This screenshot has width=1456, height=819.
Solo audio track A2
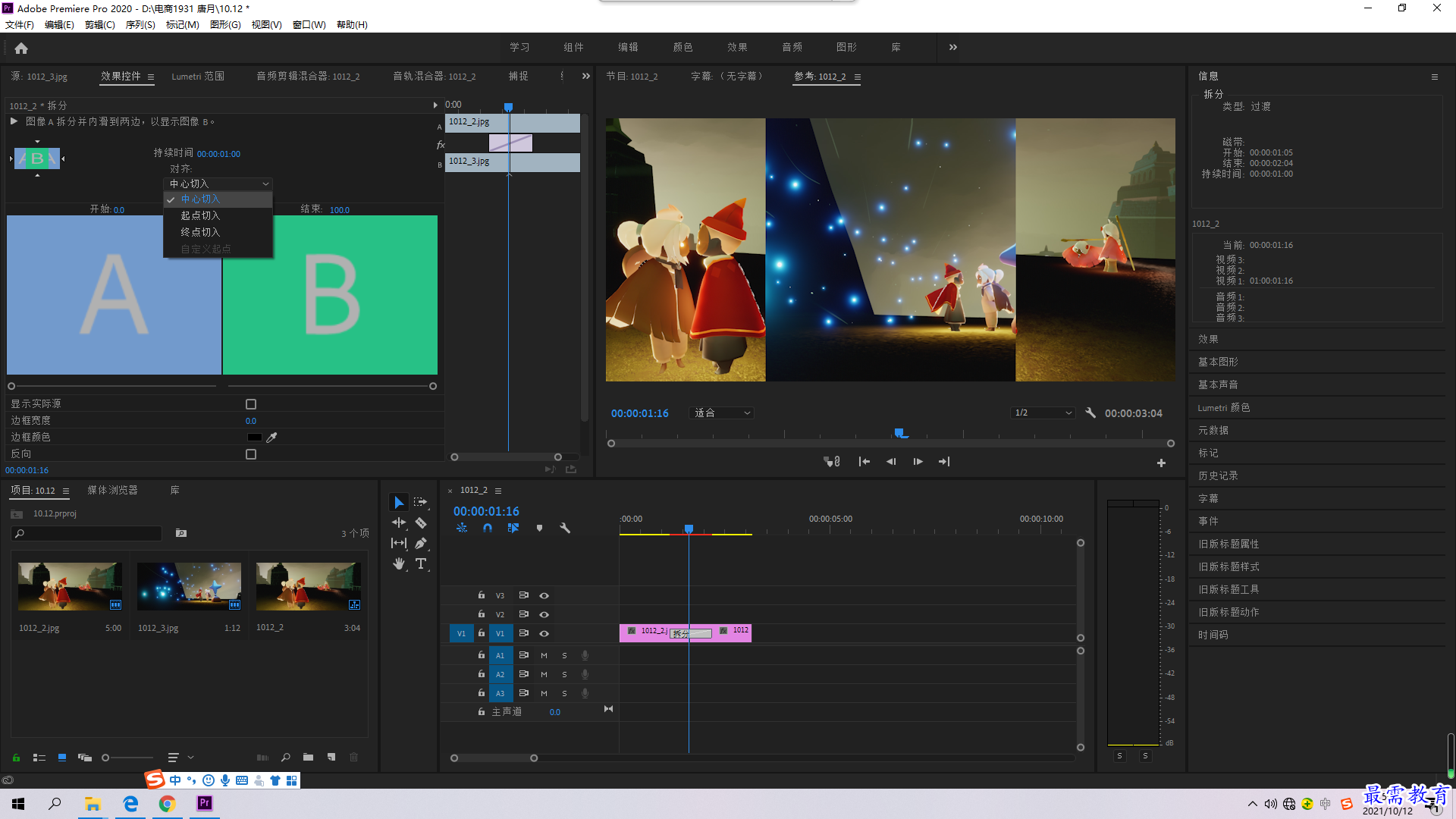[564, 675]
